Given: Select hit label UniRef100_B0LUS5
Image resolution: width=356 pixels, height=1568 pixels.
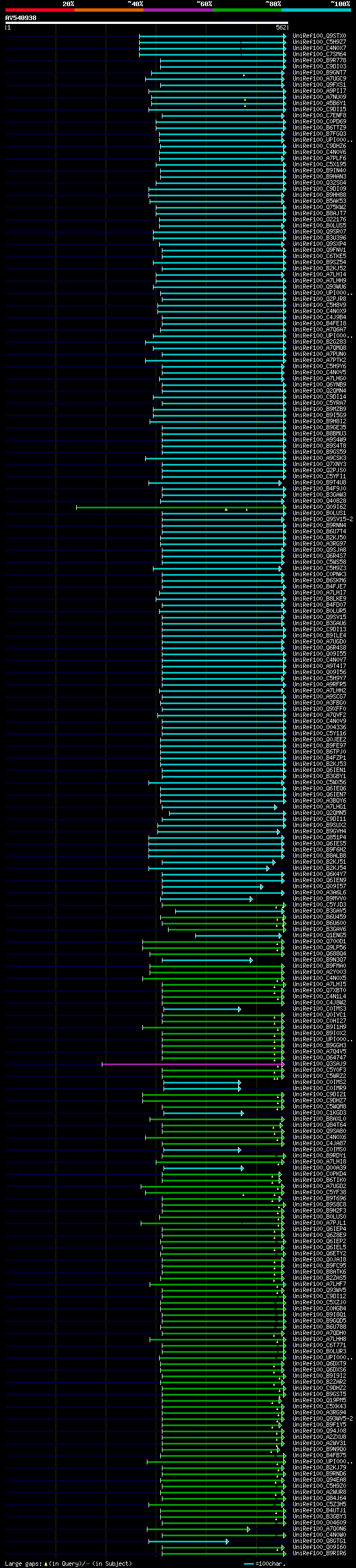Looking at the screenshot, I should point(319,225).
